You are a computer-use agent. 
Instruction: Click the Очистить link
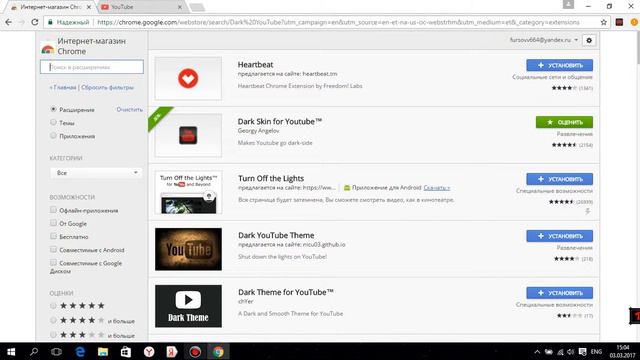[129, 109]
